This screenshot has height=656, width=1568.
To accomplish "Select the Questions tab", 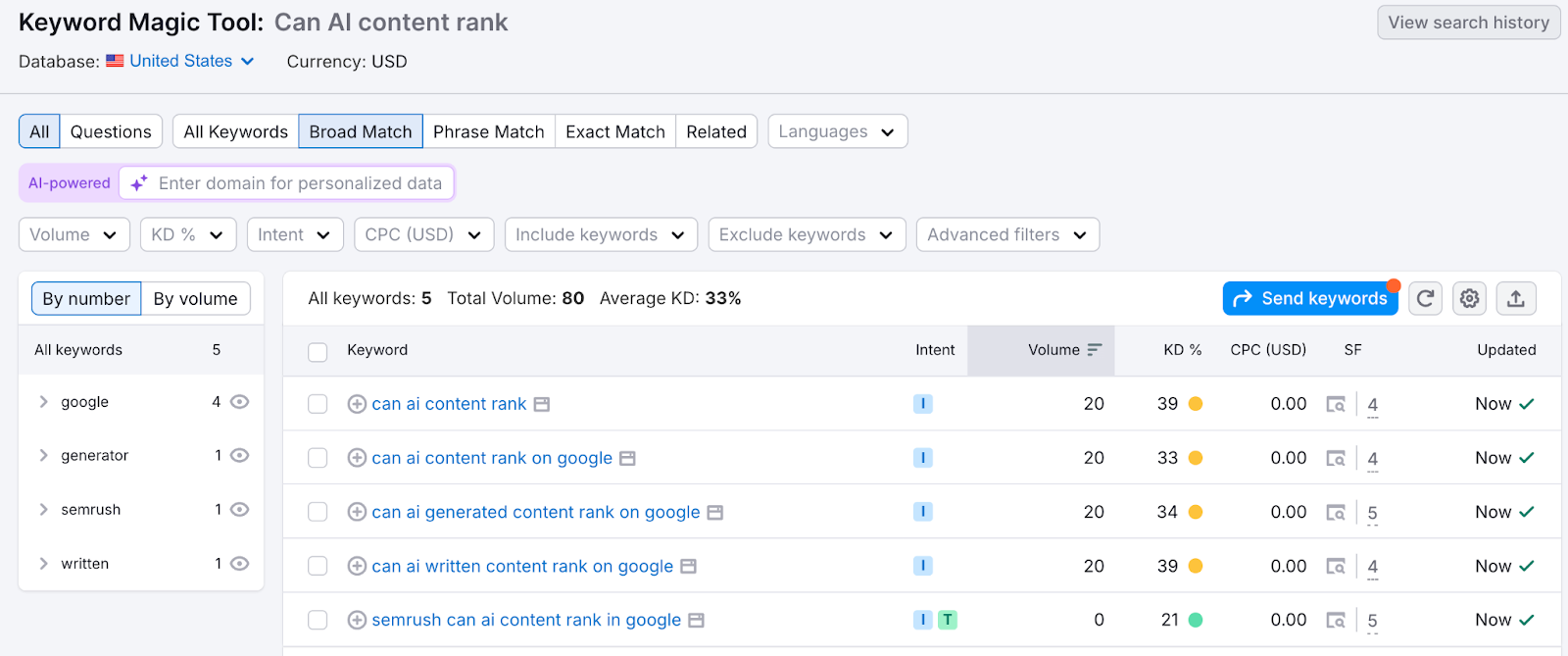I will coord(111,131).
